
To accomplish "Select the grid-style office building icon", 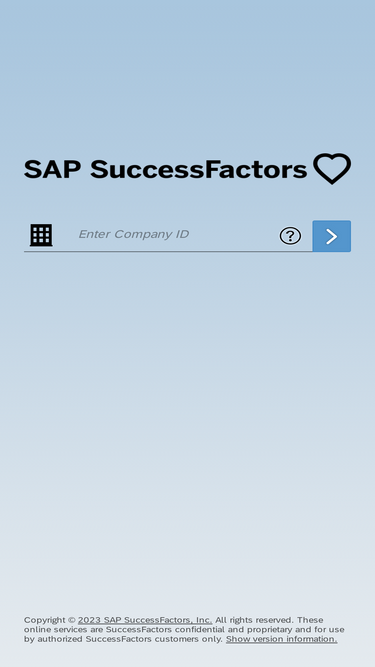I will click(x=41, y=235).
